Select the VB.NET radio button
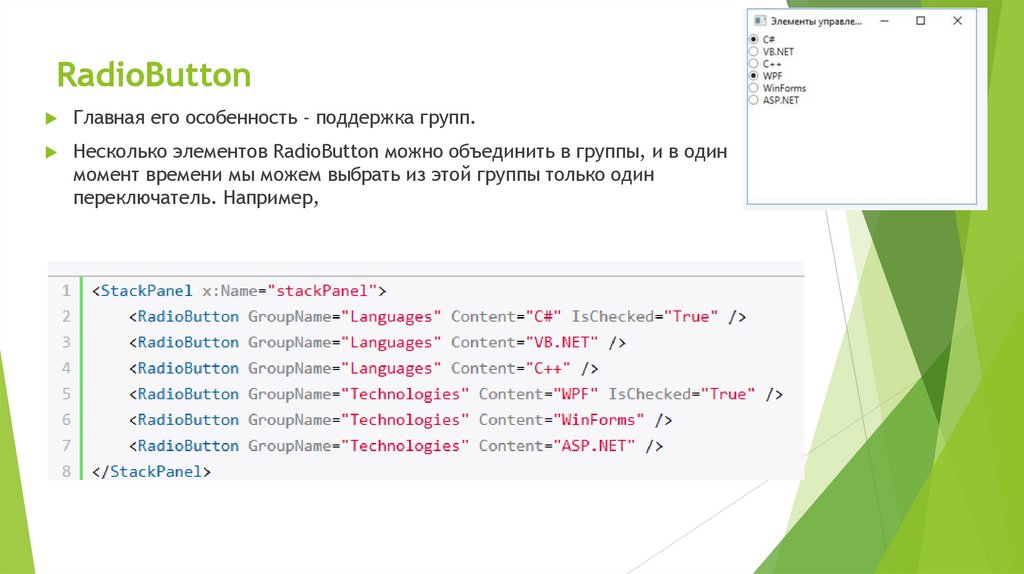The image size is (1024, 574). pos(754,52)
